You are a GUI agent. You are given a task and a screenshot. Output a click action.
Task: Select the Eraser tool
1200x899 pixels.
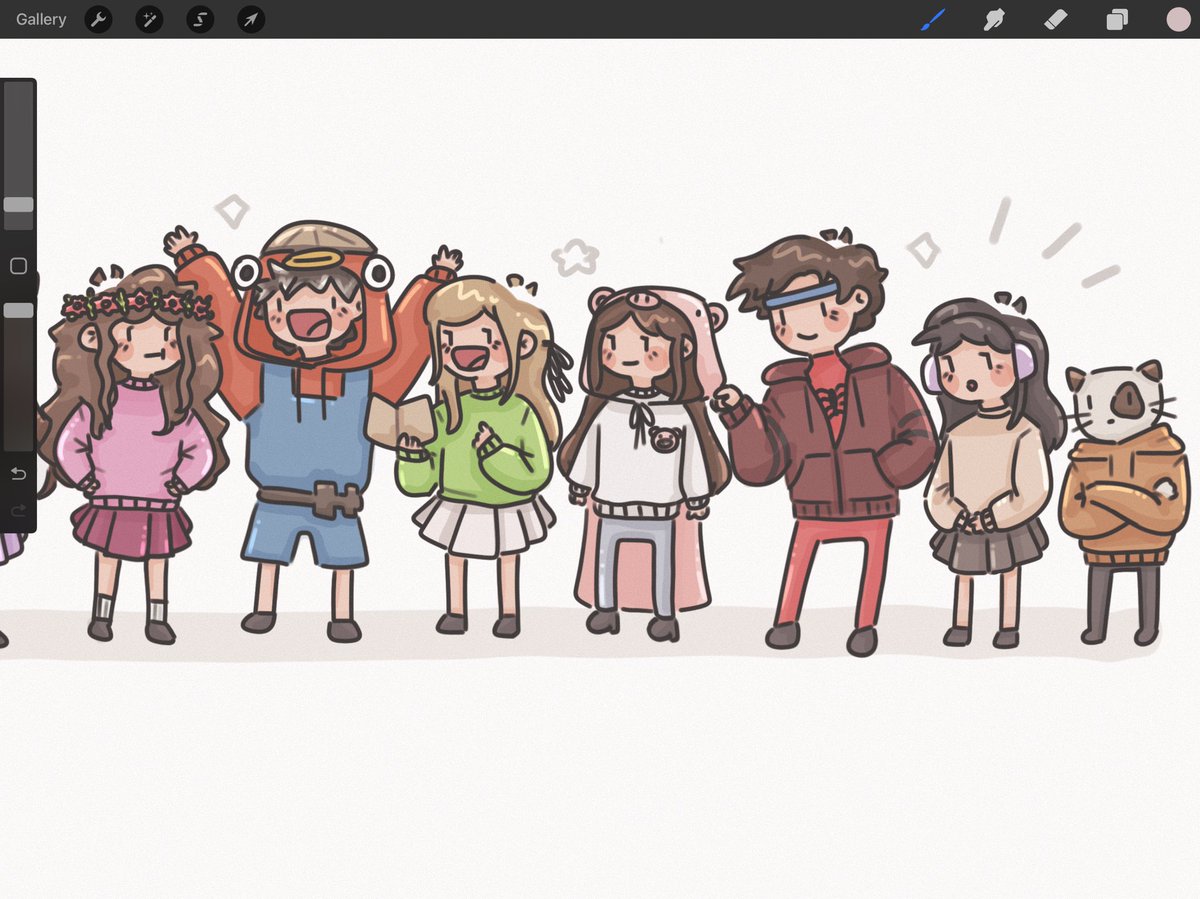point(1056,19)
